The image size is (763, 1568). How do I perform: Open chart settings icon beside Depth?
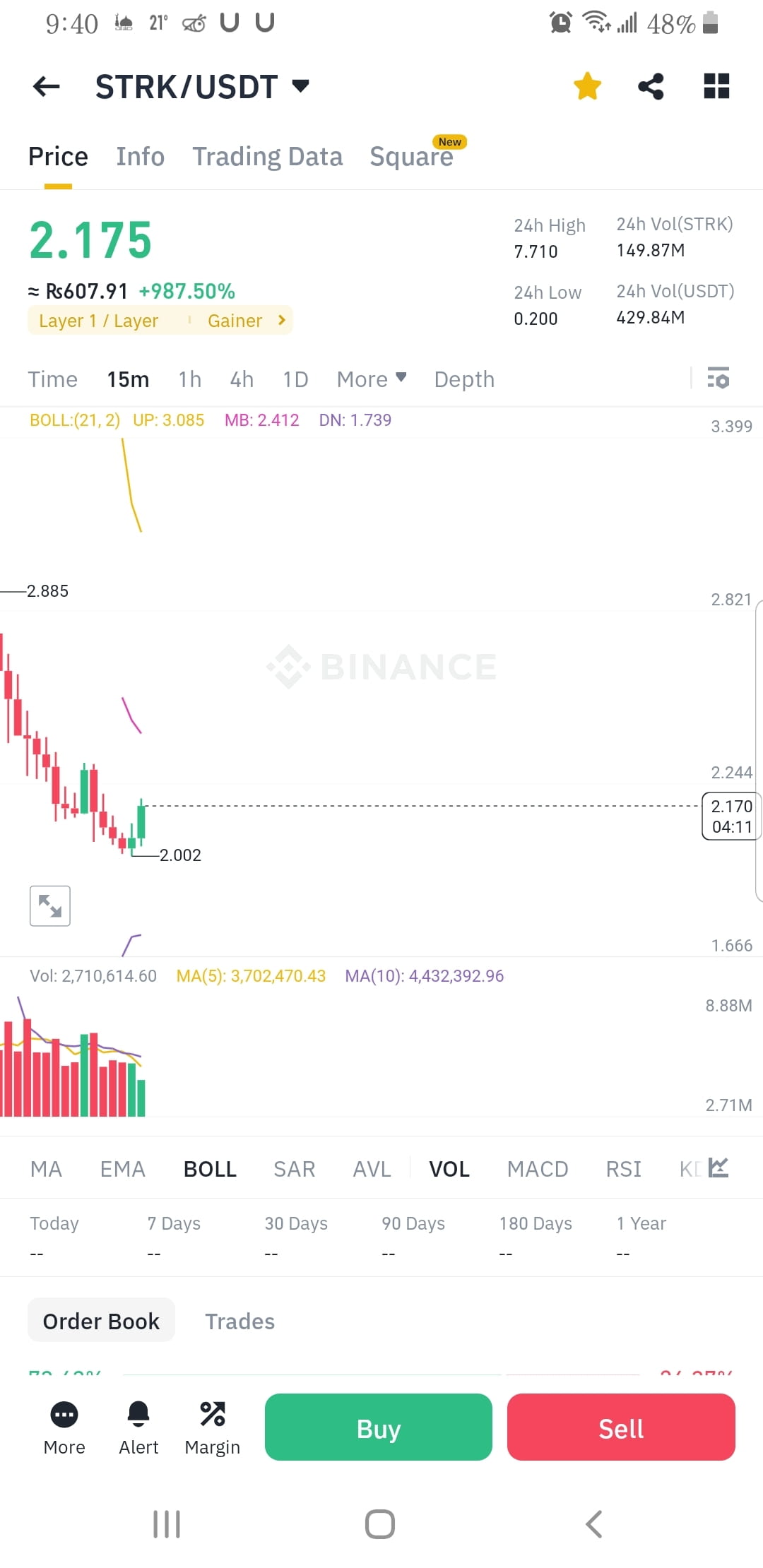[719, 379]
